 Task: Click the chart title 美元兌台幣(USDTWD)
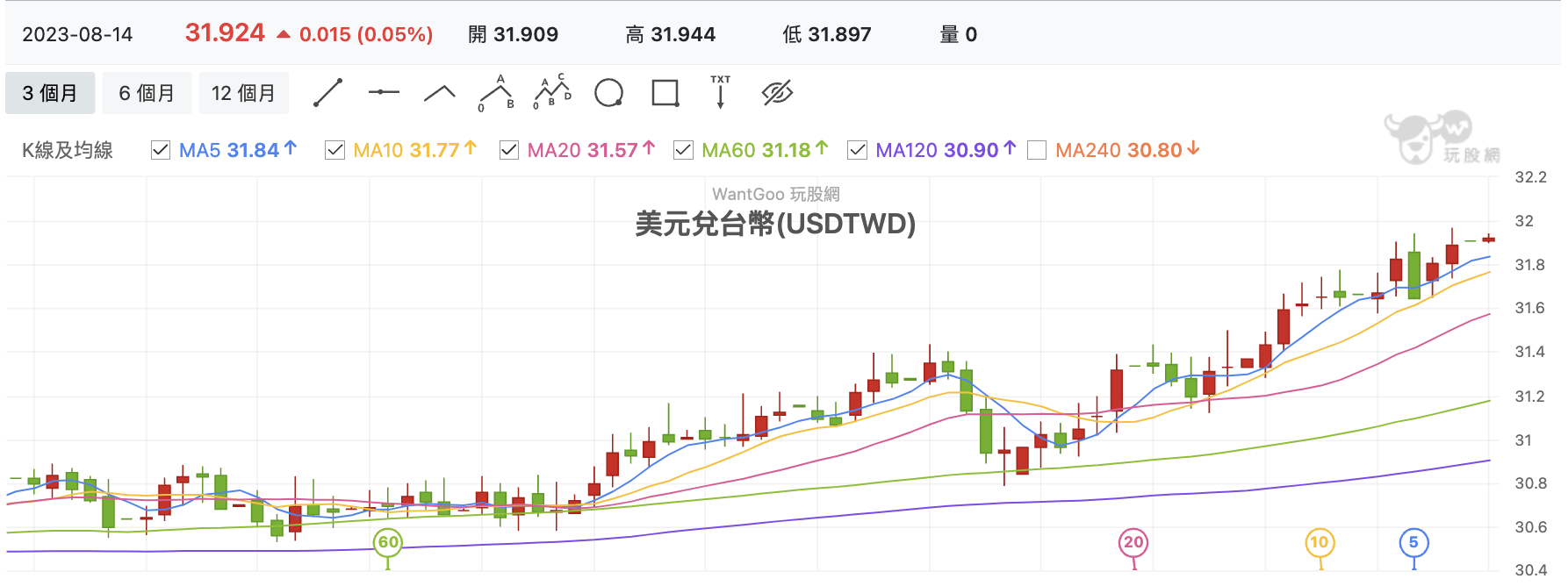775,224
